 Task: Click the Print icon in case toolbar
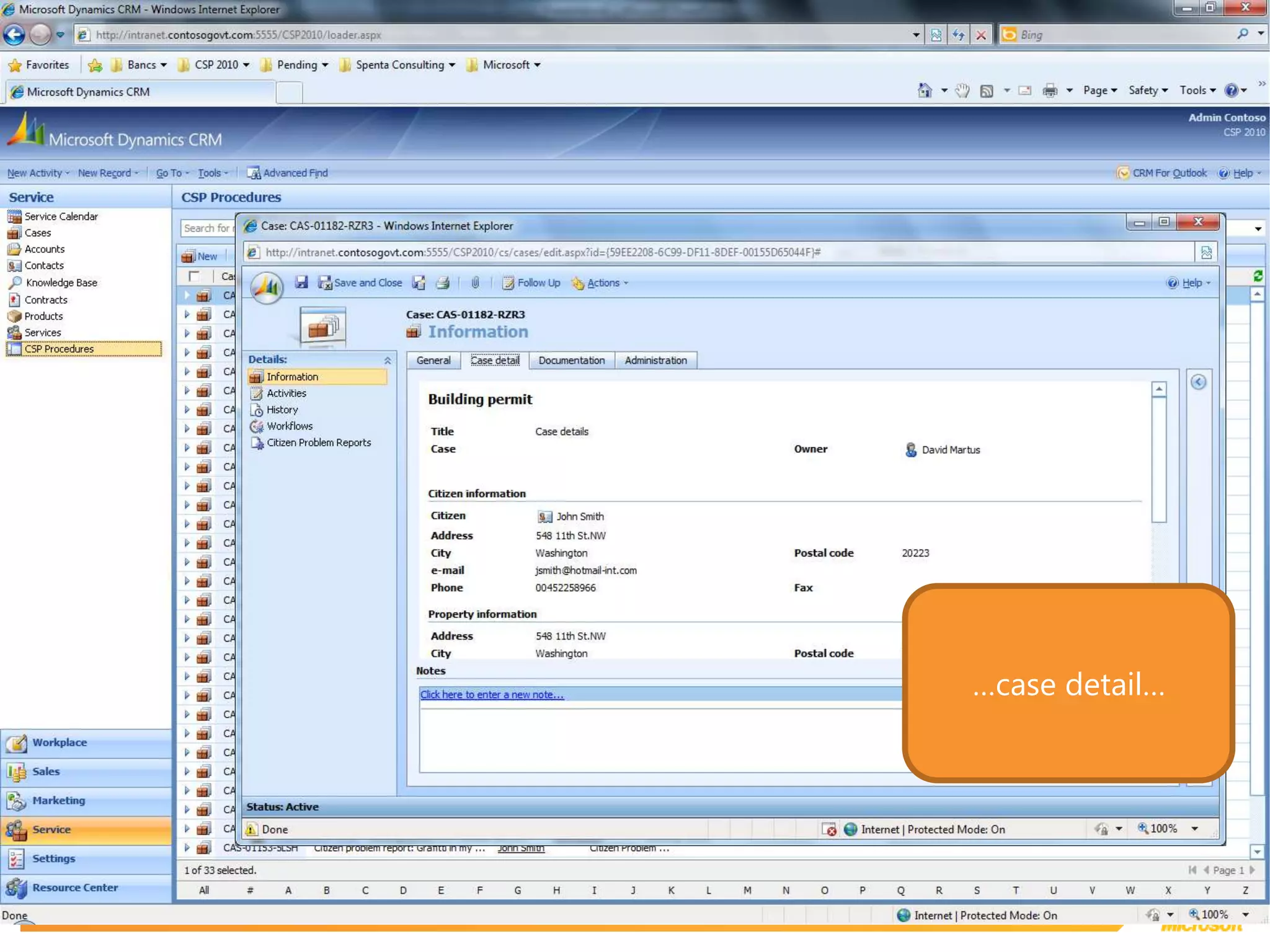tap(442, 283)
